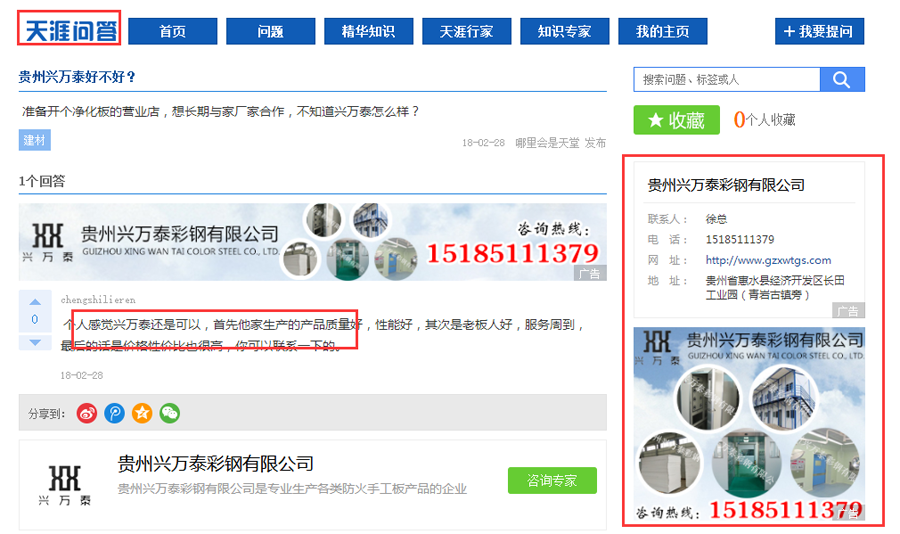Share to QZone star icon
This screenshot has width=900, height=534.
click(142, 413)
